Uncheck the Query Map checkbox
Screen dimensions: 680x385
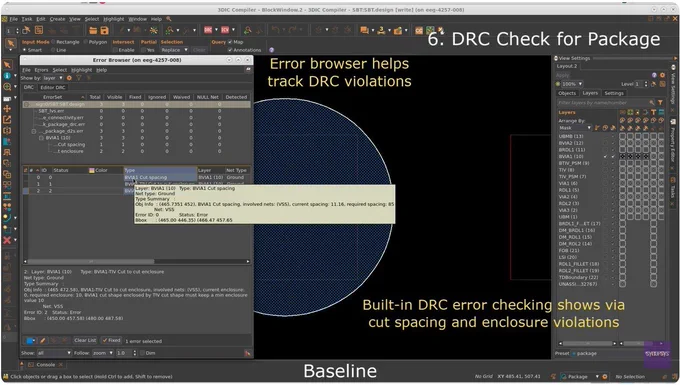point(230,42)
